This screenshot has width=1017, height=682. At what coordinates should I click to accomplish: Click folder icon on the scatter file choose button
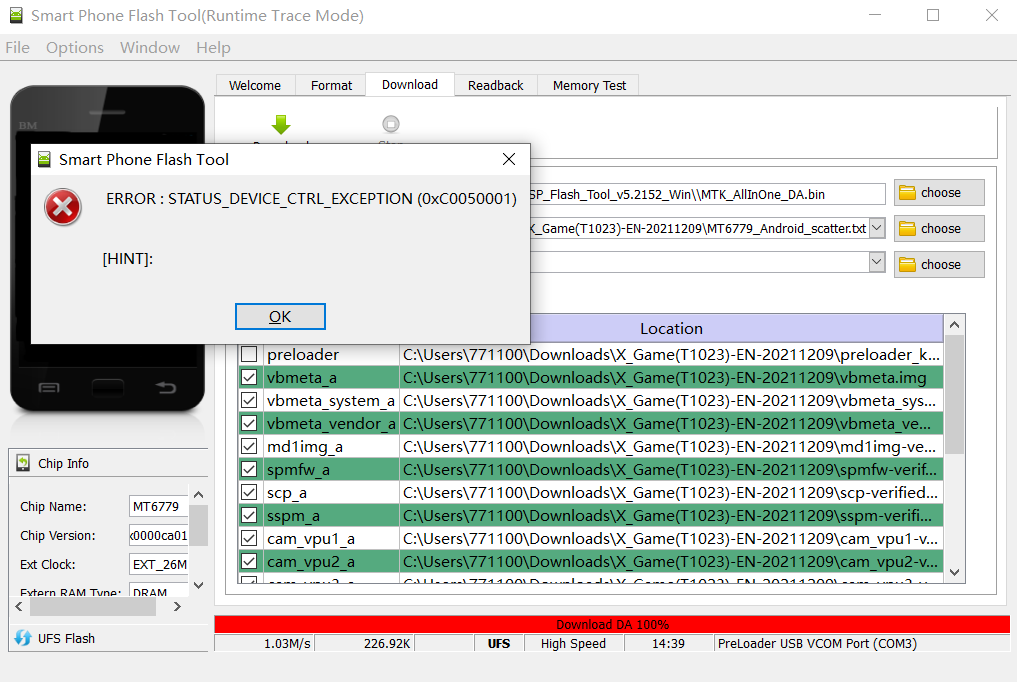coord(908,229)
